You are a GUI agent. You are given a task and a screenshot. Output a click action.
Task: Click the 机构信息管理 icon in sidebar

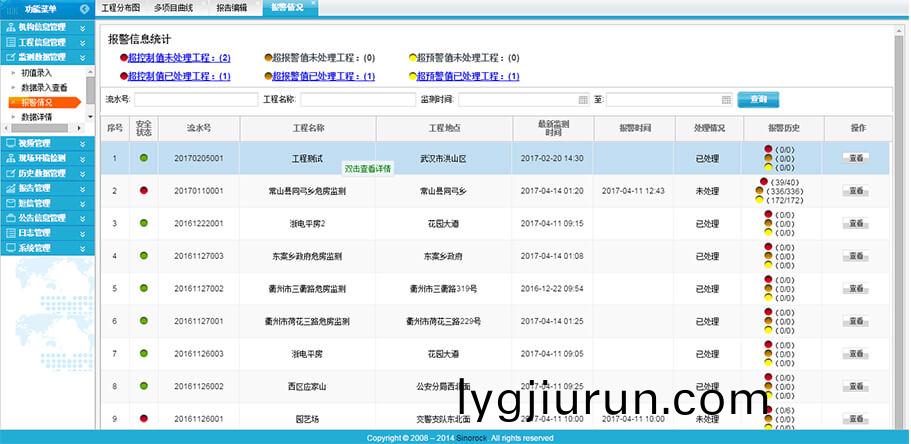11,28
